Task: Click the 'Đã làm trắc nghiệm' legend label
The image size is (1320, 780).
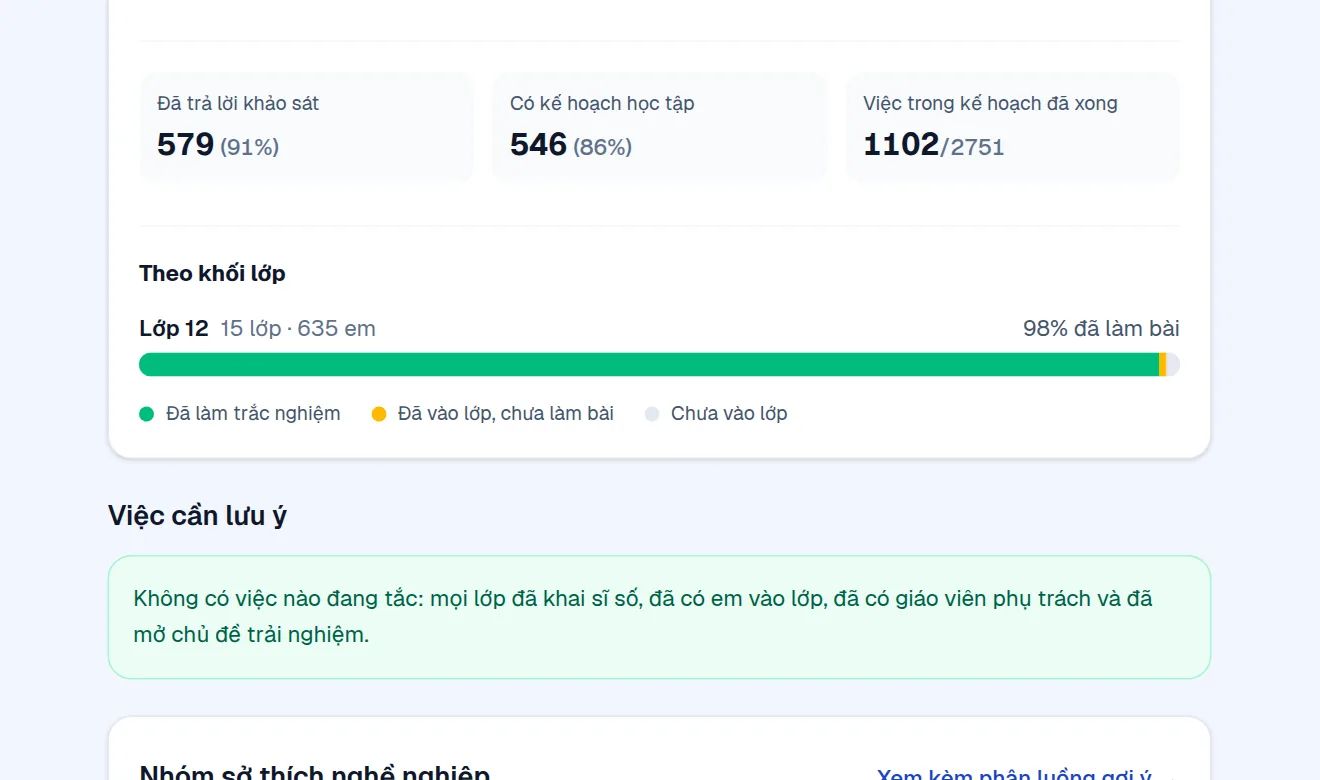Action: 253,414
